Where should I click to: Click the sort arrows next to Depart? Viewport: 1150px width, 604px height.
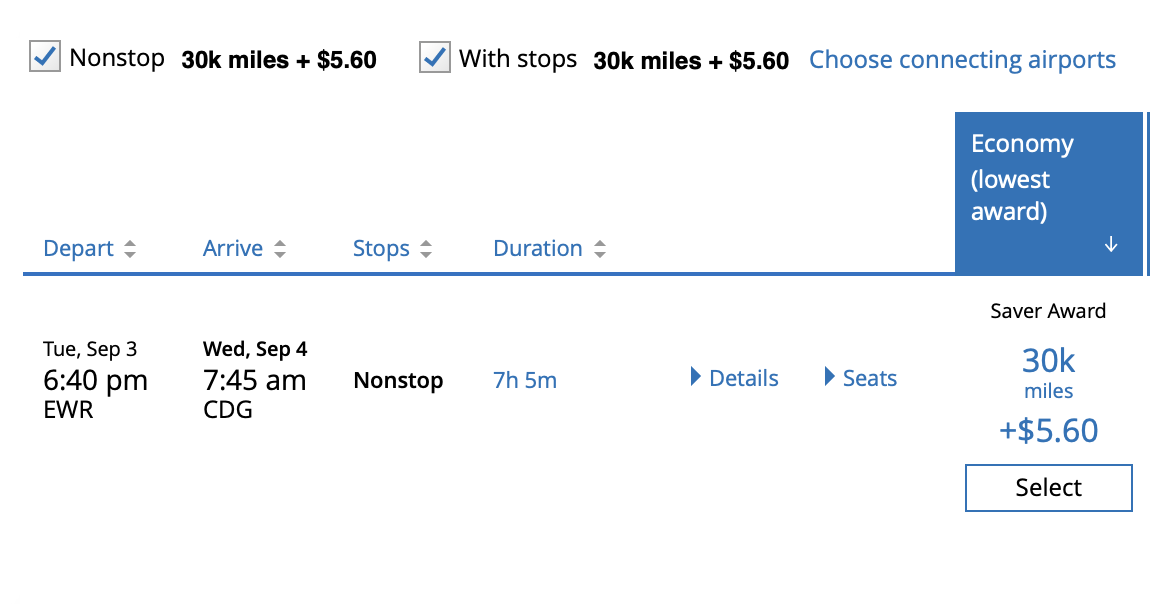tap(130, 250)
